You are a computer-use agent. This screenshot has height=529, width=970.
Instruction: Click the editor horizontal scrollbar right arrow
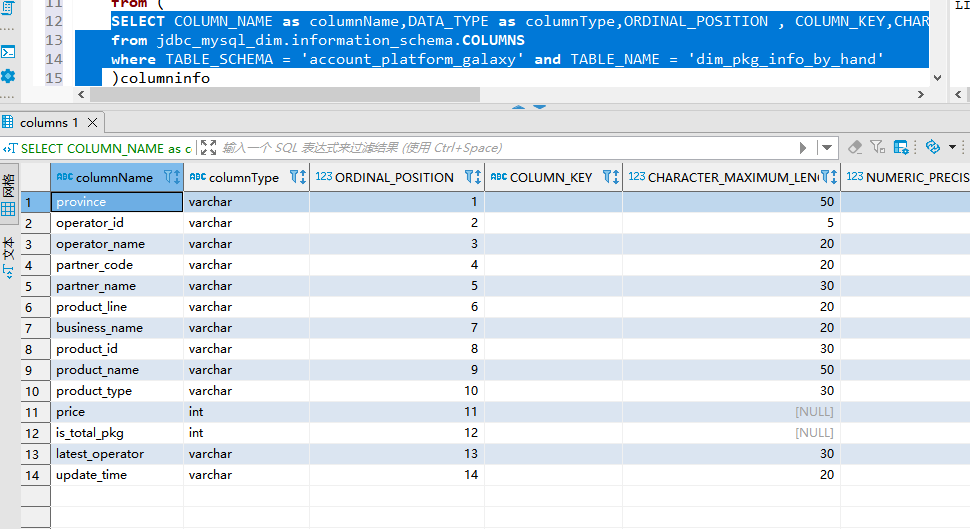tap(921, 95)
